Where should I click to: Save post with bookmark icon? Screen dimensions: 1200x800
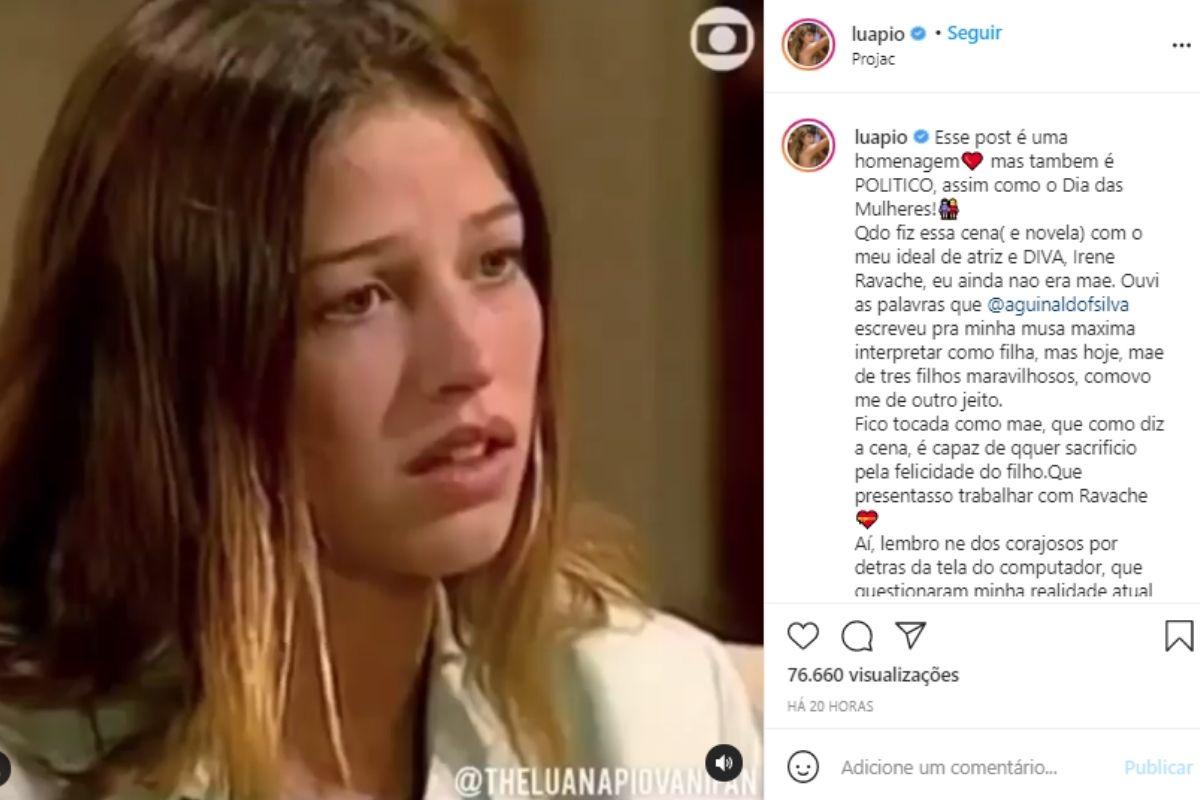point(1179,636)
